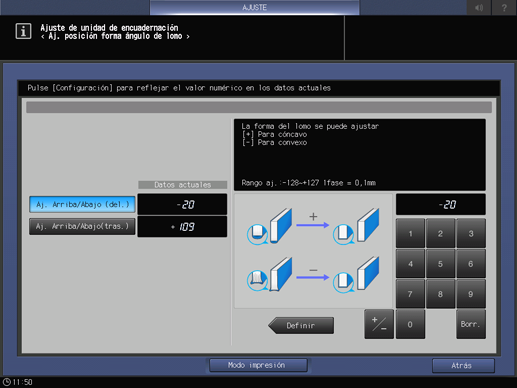517x388 pixels.
Task: Select the AJUSTE tab
Action: (254, 7)
